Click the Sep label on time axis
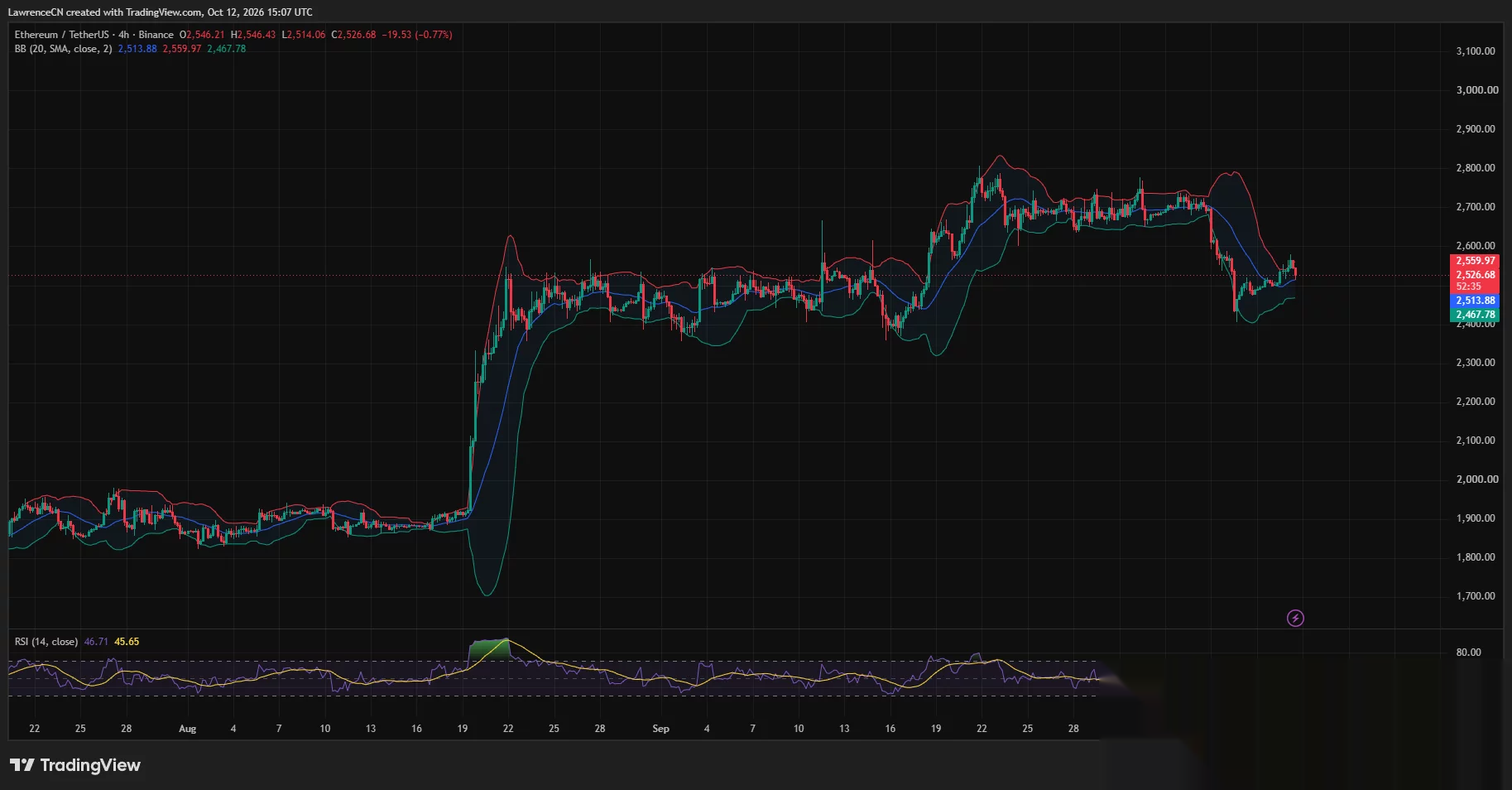1512x790 pixels. pyautogui.click(x=660, y=729)
